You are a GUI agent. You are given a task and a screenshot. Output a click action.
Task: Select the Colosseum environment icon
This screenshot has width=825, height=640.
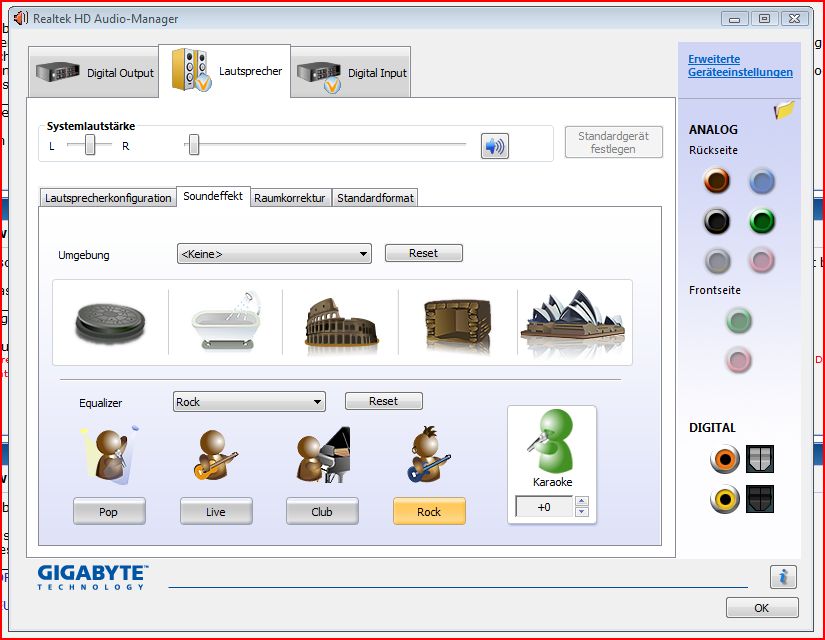341,323
